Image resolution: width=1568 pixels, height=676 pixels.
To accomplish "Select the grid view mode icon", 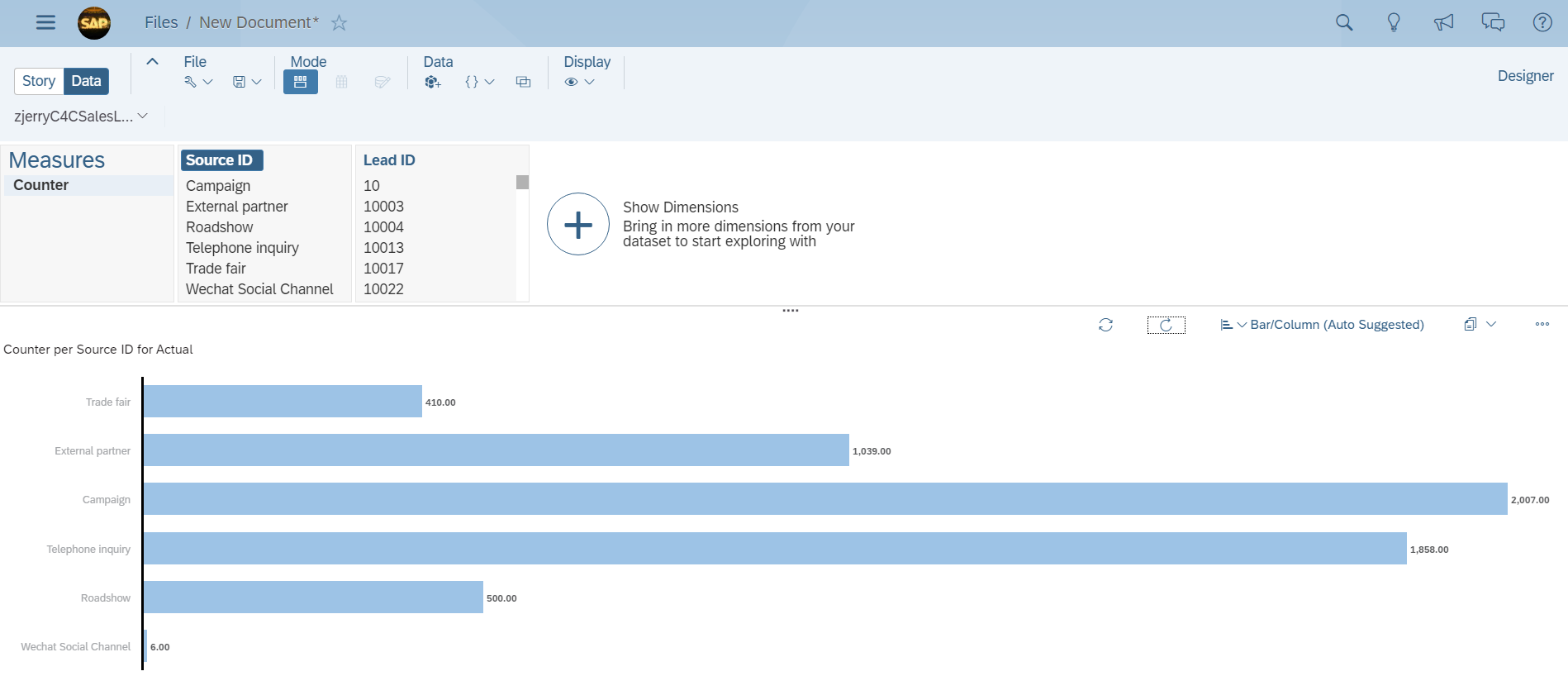I will click(x=341, y=82).
